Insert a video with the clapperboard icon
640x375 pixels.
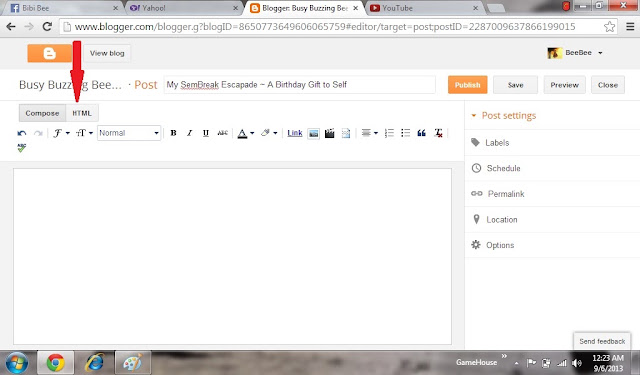point(329,133)
